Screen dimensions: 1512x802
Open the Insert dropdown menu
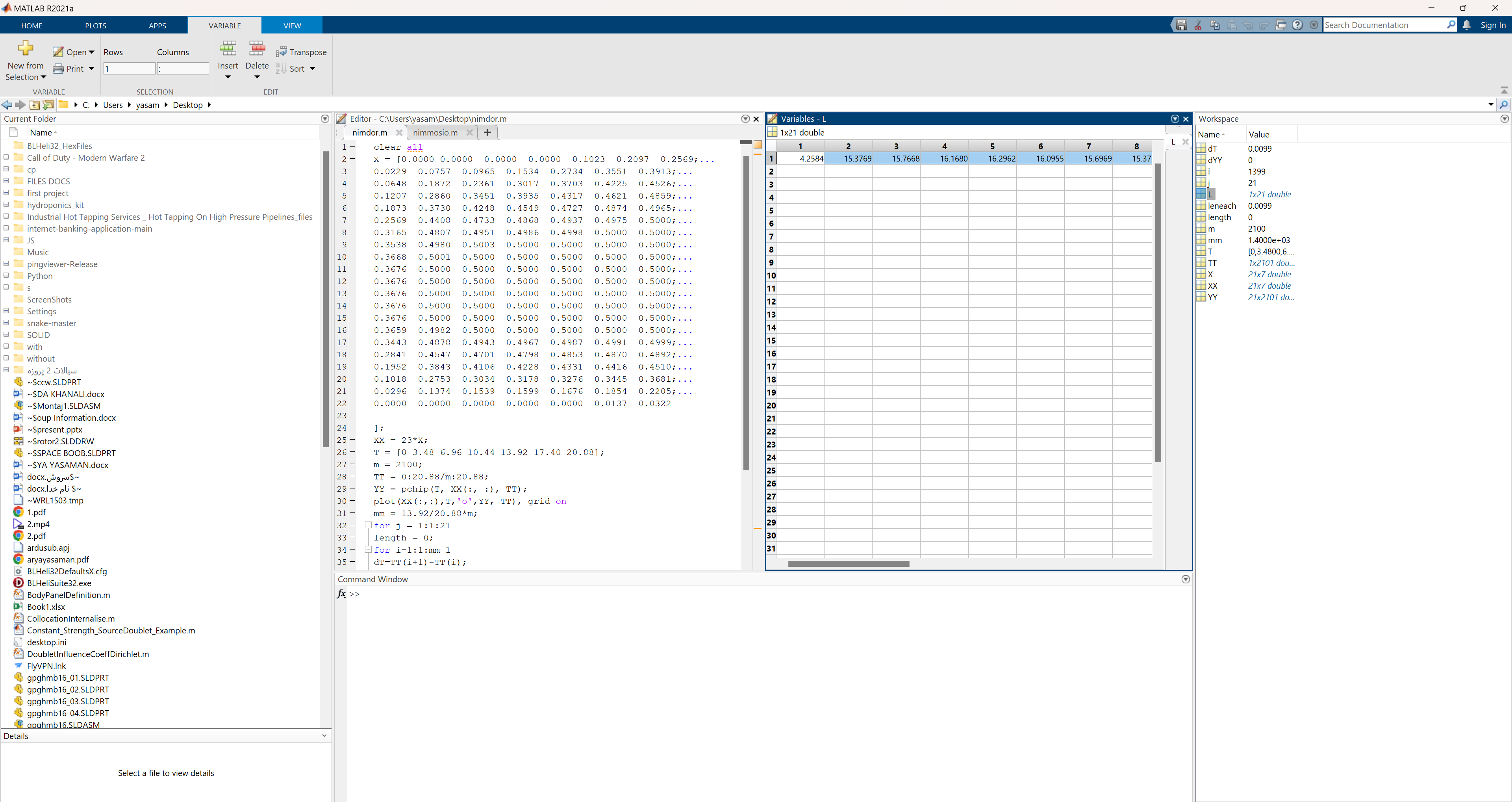[x=228, y=77]
